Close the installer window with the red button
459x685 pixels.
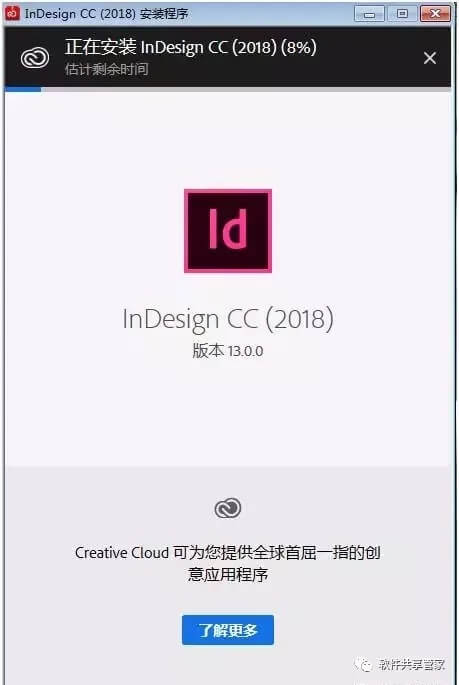click(x=435, y=14)
